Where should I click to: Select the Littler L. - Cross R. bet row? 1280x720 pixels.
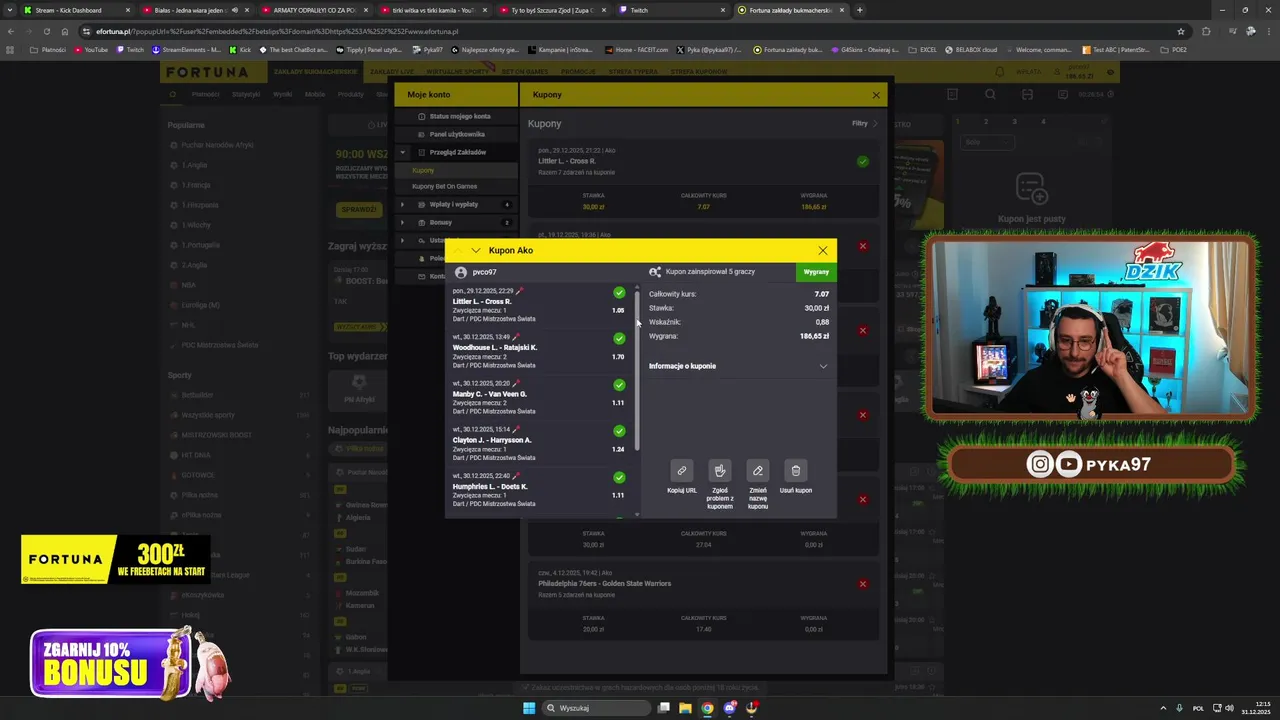click(541, 306)
